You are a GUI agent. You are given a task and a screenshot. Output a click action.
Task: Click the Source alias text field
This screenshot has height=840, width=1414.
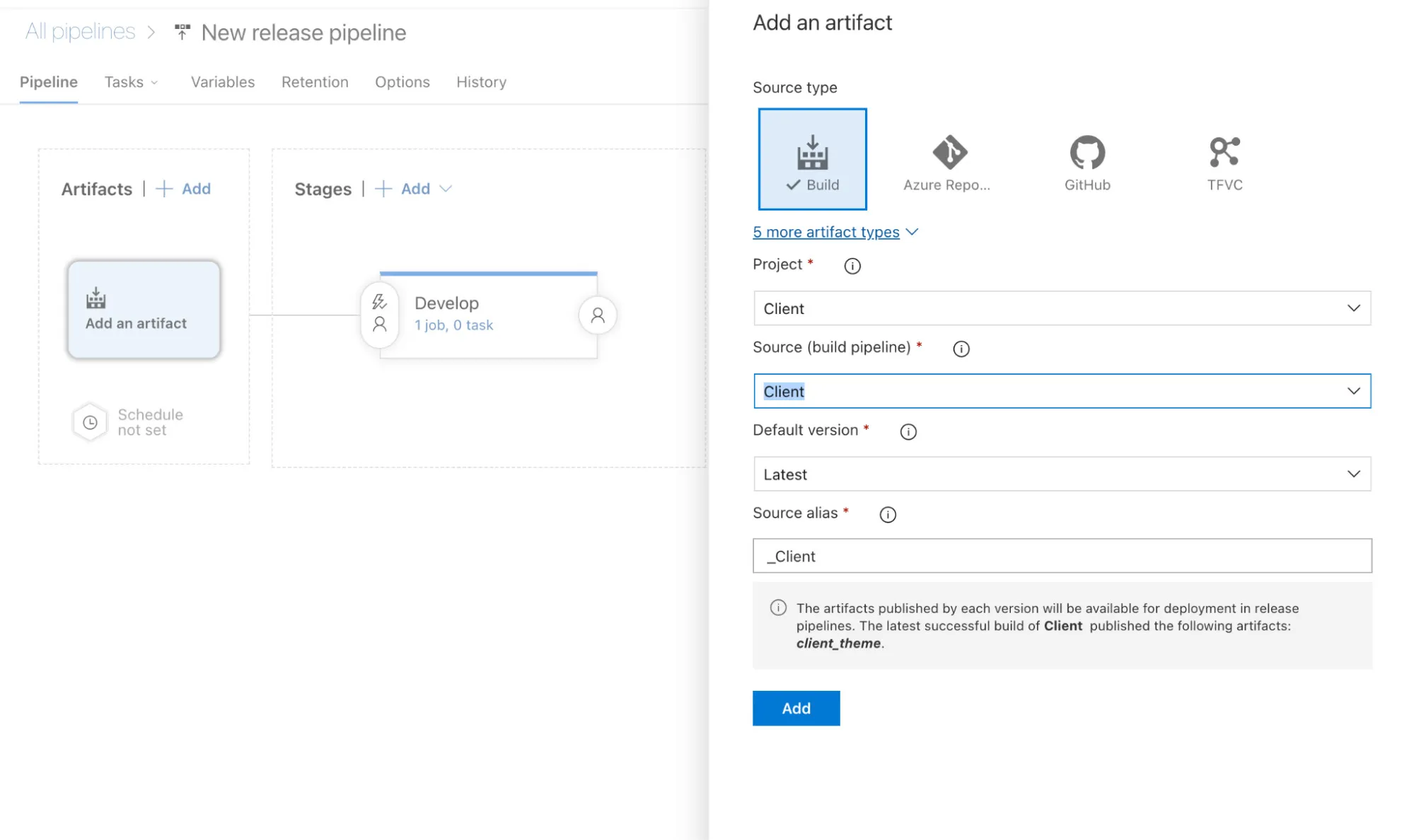tap(1061, 556)
